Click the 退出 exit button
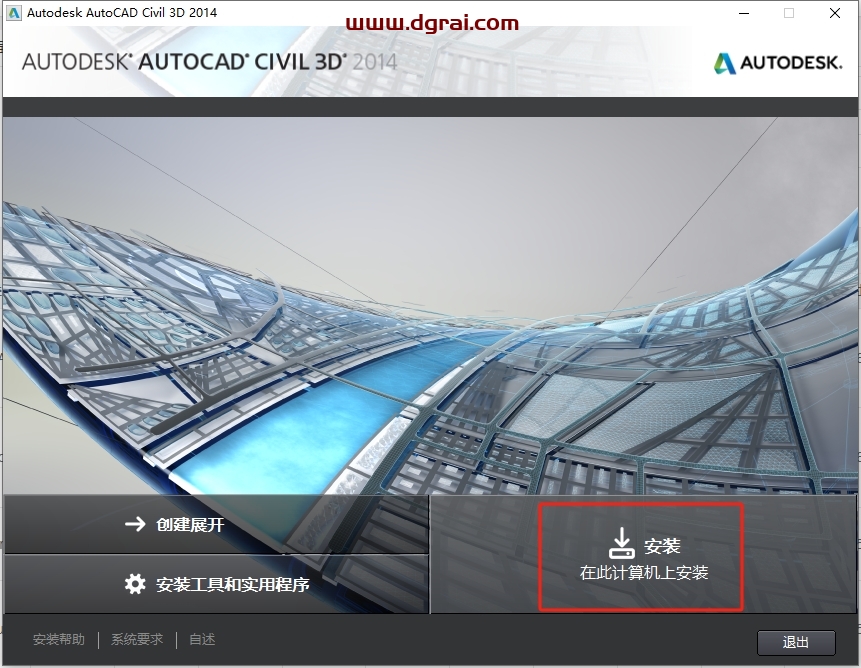Viewport: 861px width, 668px height. pyautogui.click(x=796, y=642)
